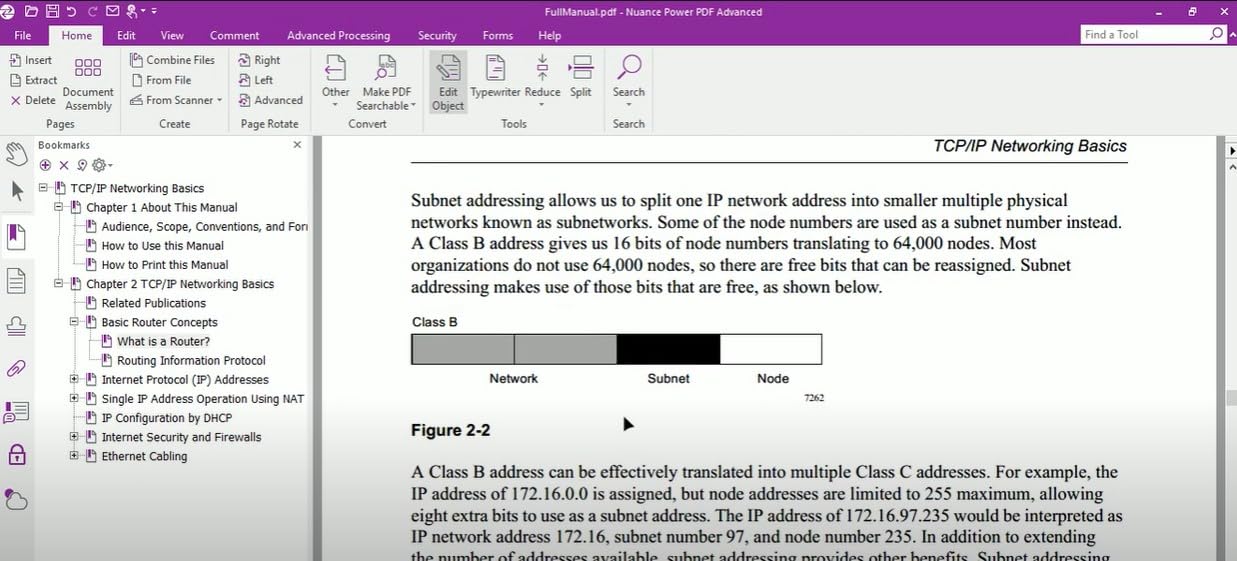The width and height of the screenshot is (1237, 561).
Task: Switch to the Forms ribbon tab
Action: (498, 35)
